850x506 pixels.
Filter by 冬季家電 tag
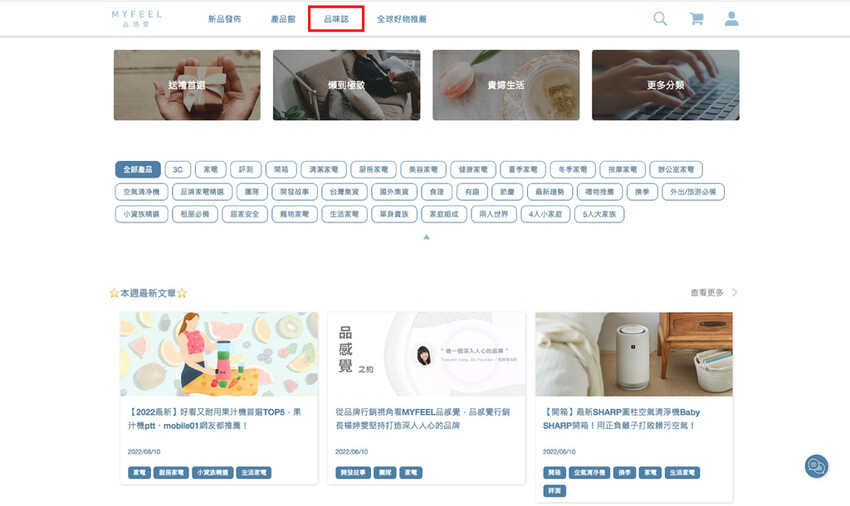[x=573, y=169]
